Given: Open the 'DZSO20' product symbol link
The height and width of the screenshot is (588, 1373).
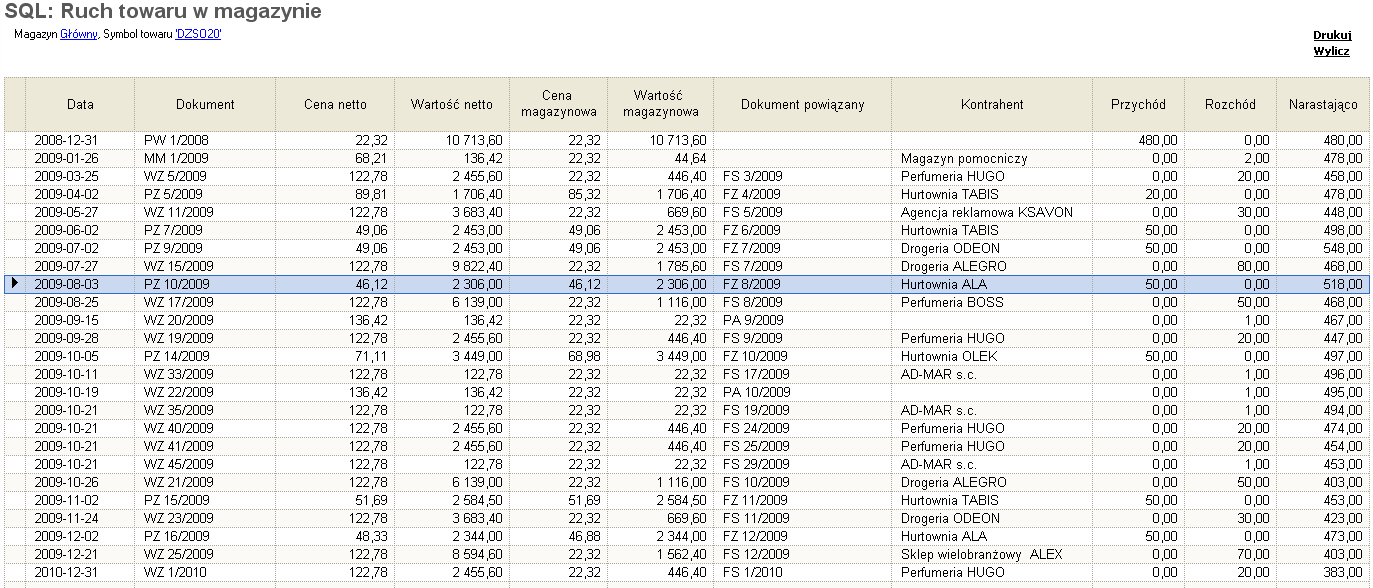Looking at the screenshot, I should point(198,34).
